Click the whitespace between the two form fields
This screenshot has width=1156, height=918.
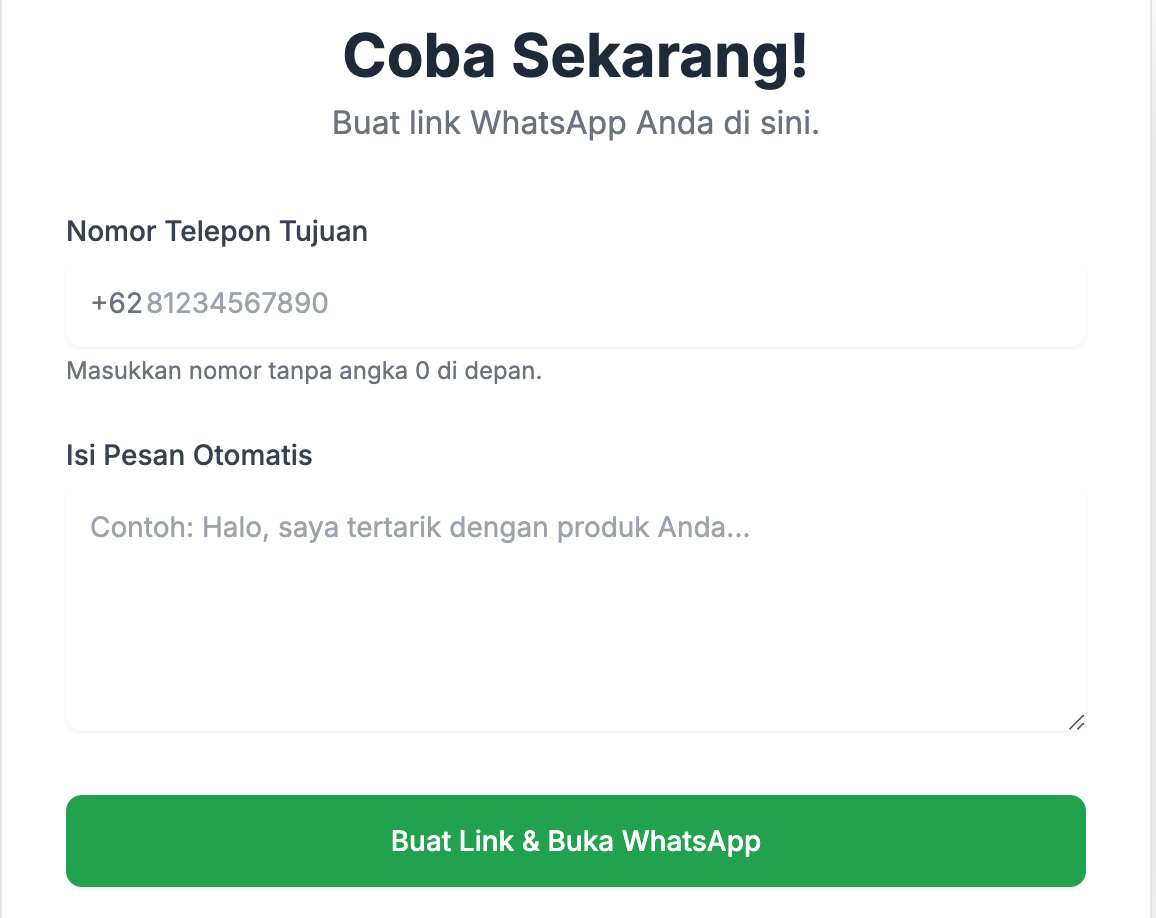point(576,415)
